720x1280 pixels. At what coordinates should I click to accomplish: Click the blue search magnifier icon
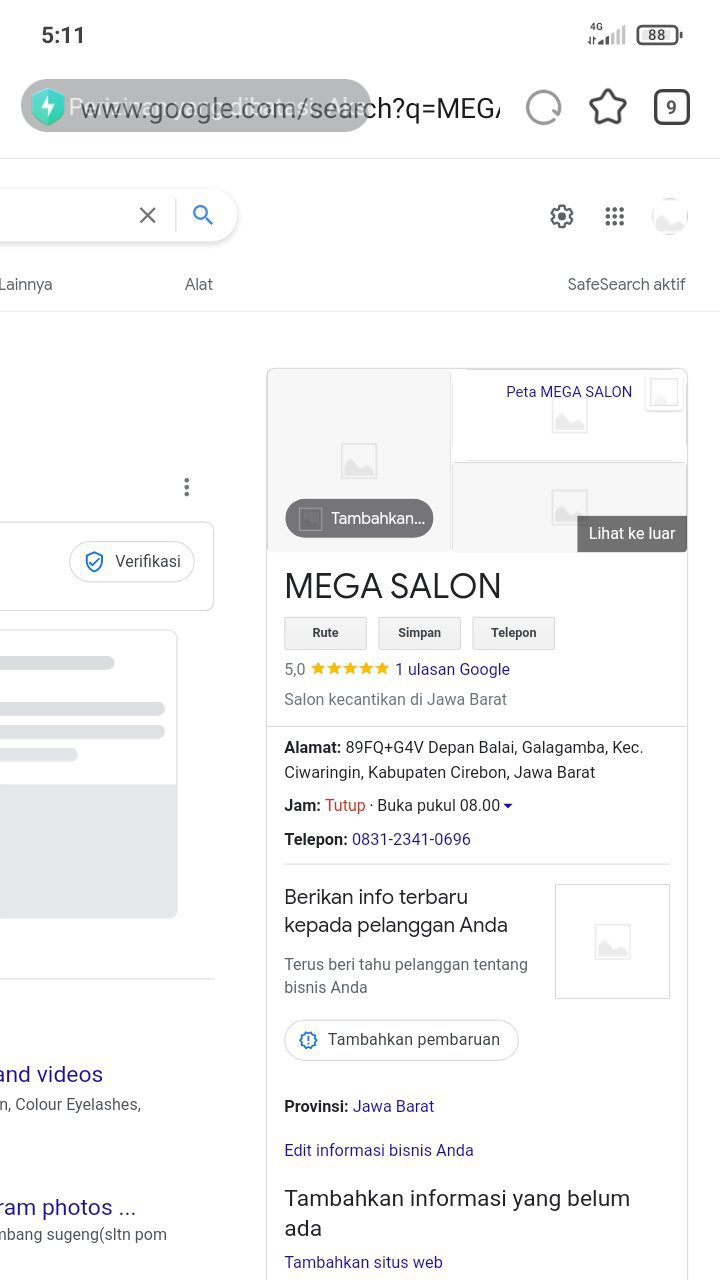(203, 215)
